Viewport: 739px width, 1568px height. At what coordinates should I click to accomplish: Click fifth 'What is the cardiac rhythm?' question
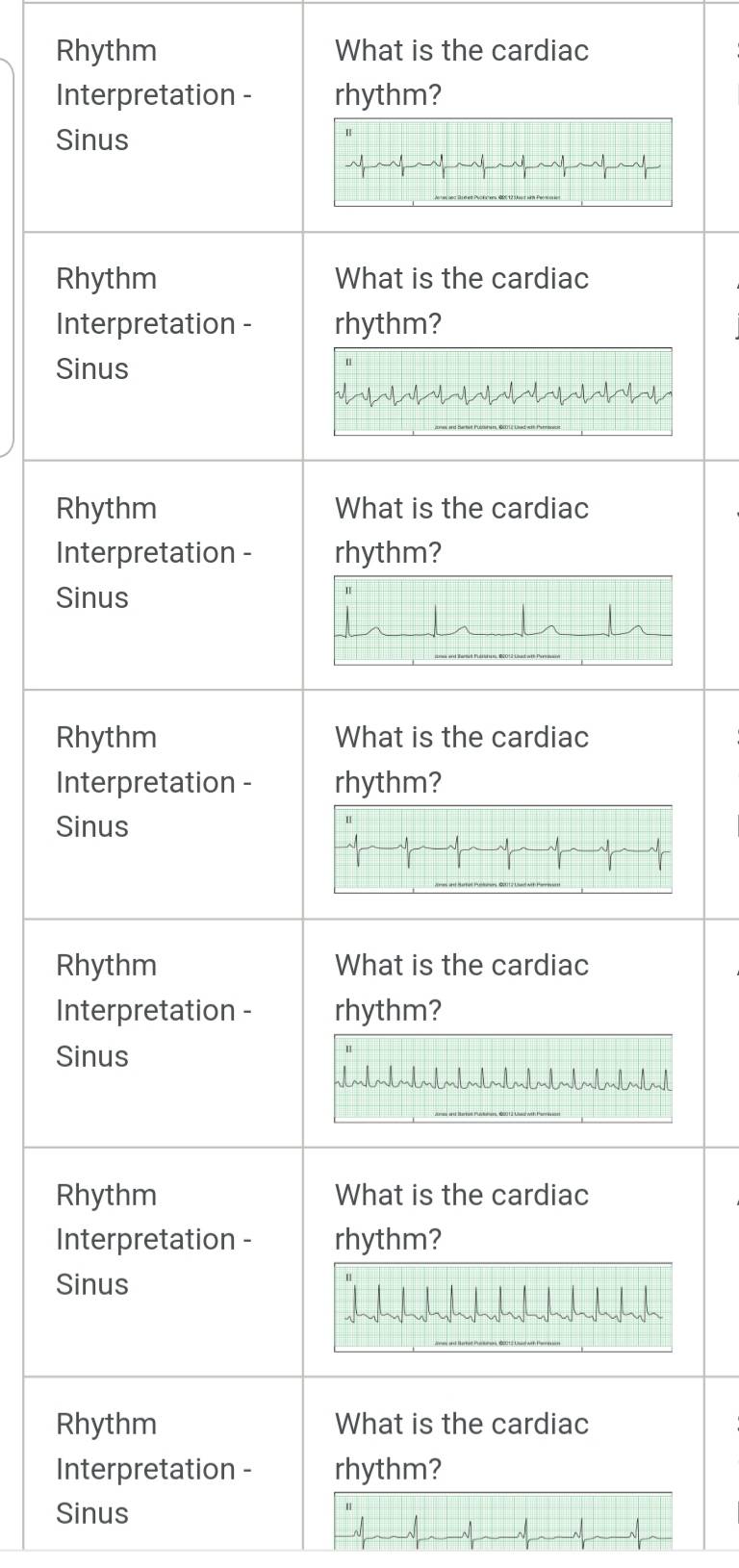[462, 988]
